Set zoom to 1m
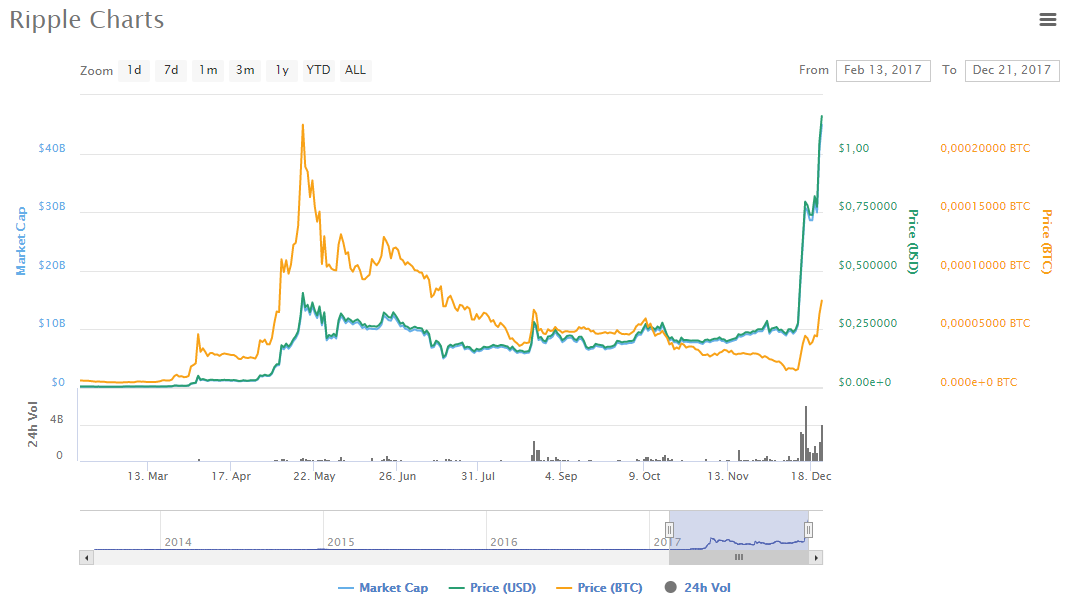 [208, 70]
